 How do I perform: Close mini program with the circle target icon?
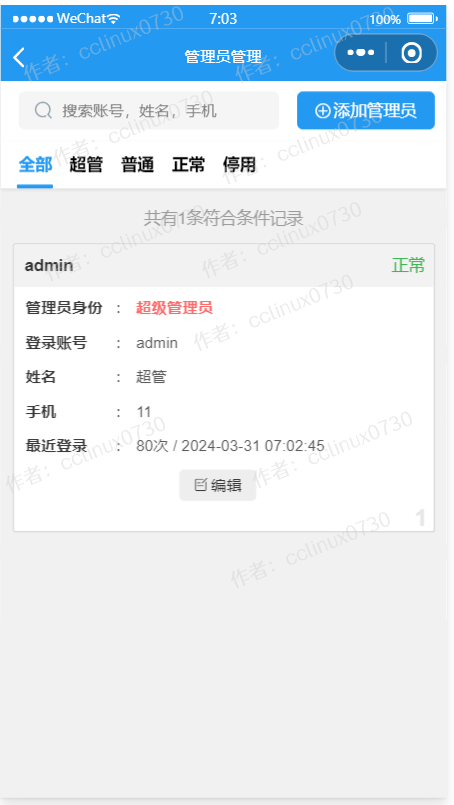(411, 52)
